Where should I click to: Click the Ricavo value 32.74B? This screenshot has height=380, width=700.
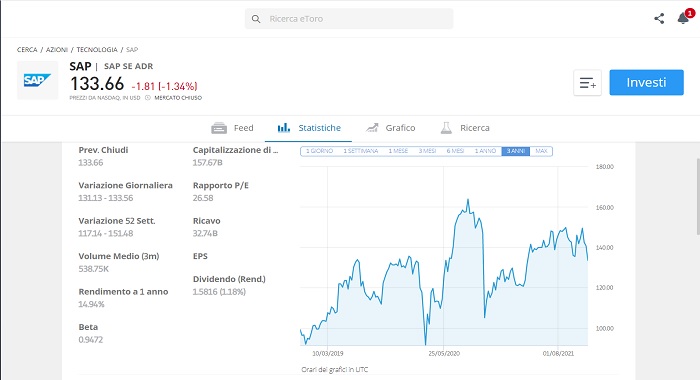pos(205,233)
